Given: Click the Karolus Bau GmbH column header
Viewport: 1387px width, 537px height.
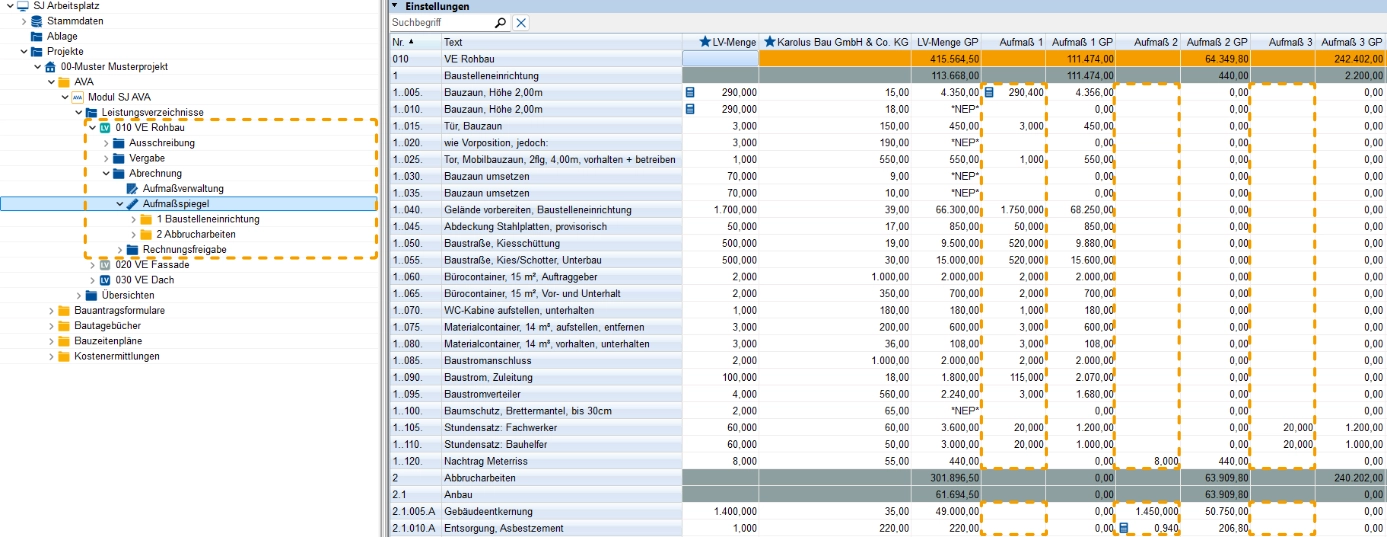Looking at the screenshot, I should click(x=835, y=42).
